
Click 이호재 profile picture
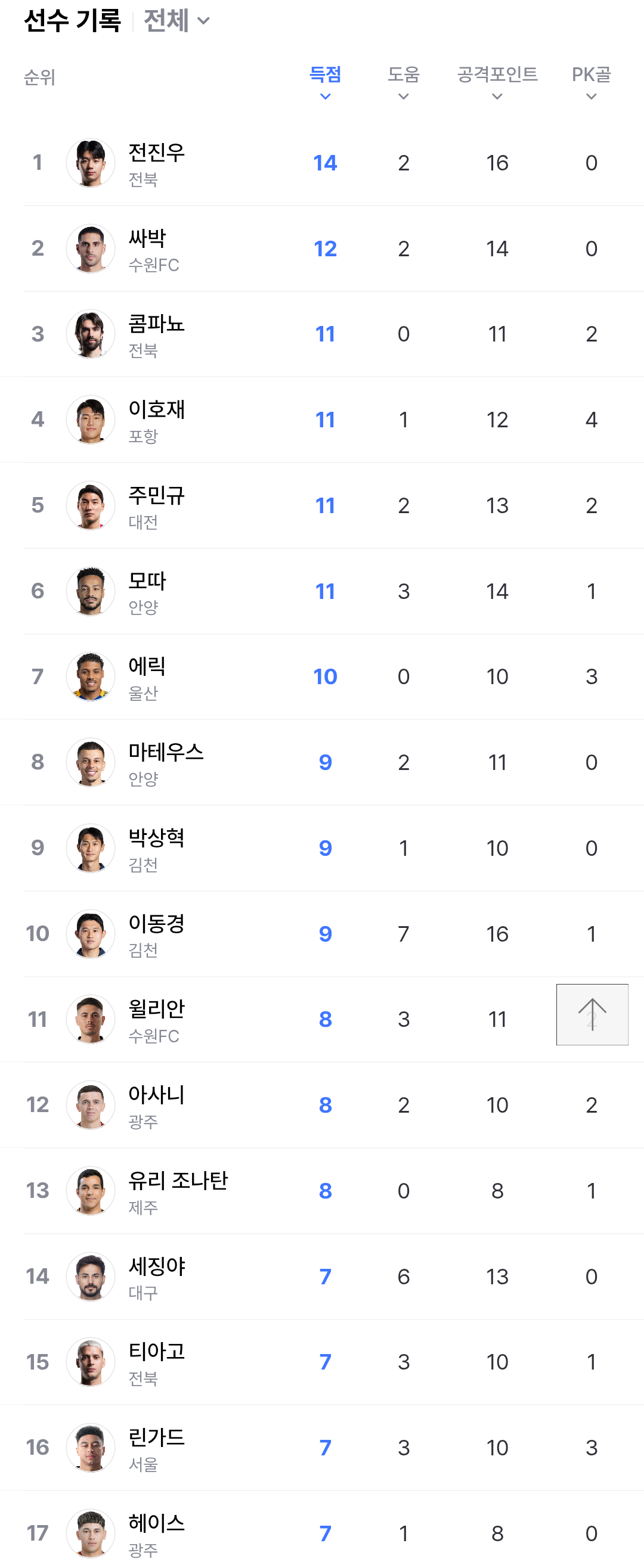pos(90,420)
